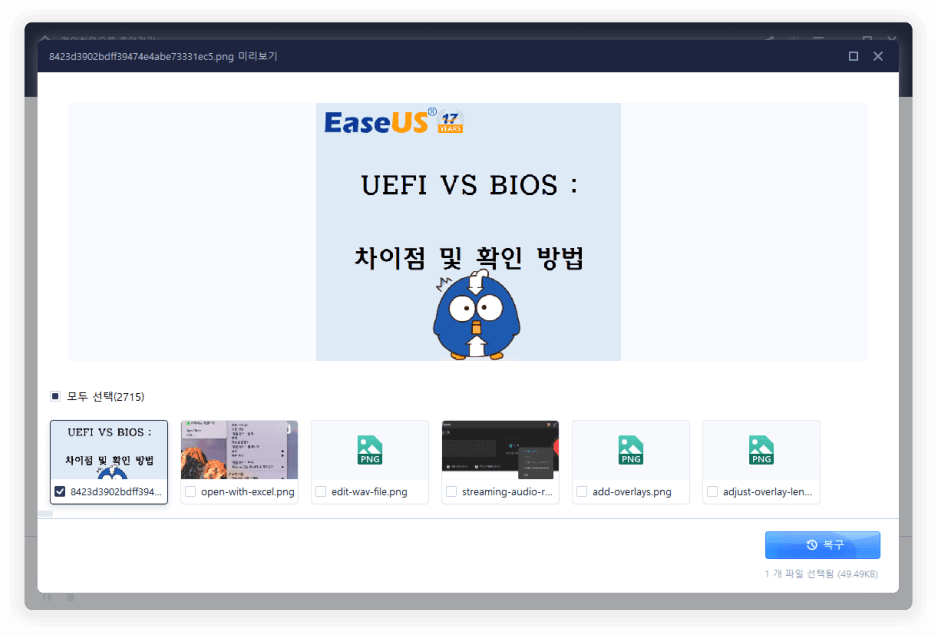Click the large UEFI VS BIOS preview image

click(468, 232)
